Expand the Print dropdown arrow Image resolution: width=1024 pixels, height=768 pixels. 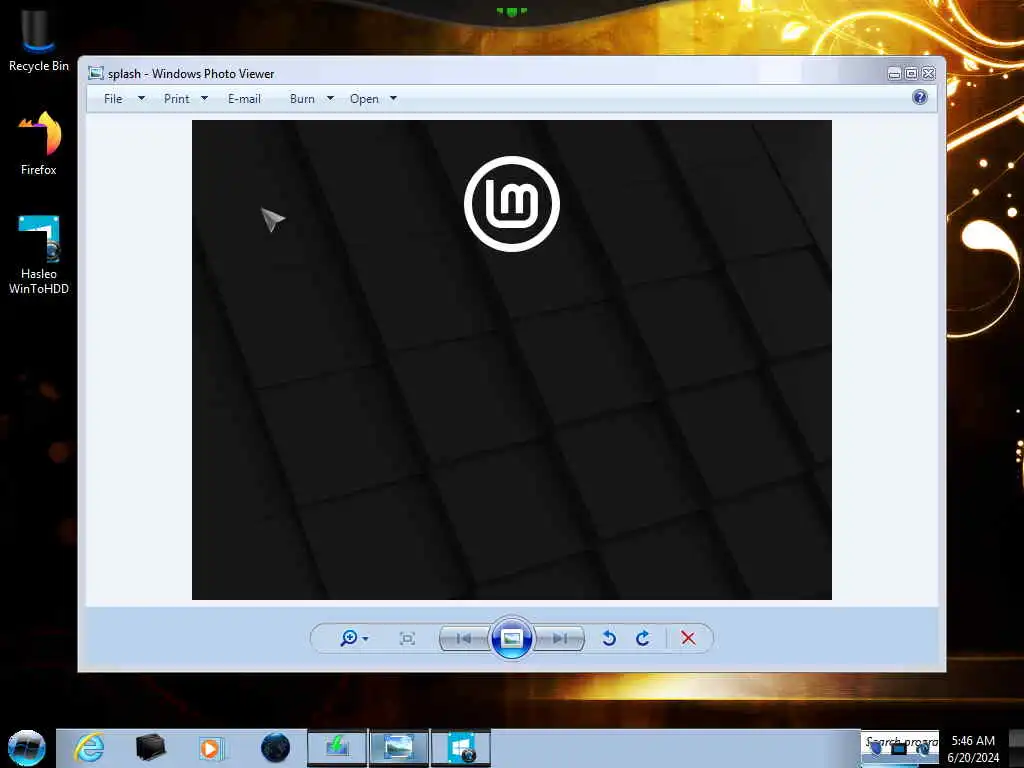point(204,99)
